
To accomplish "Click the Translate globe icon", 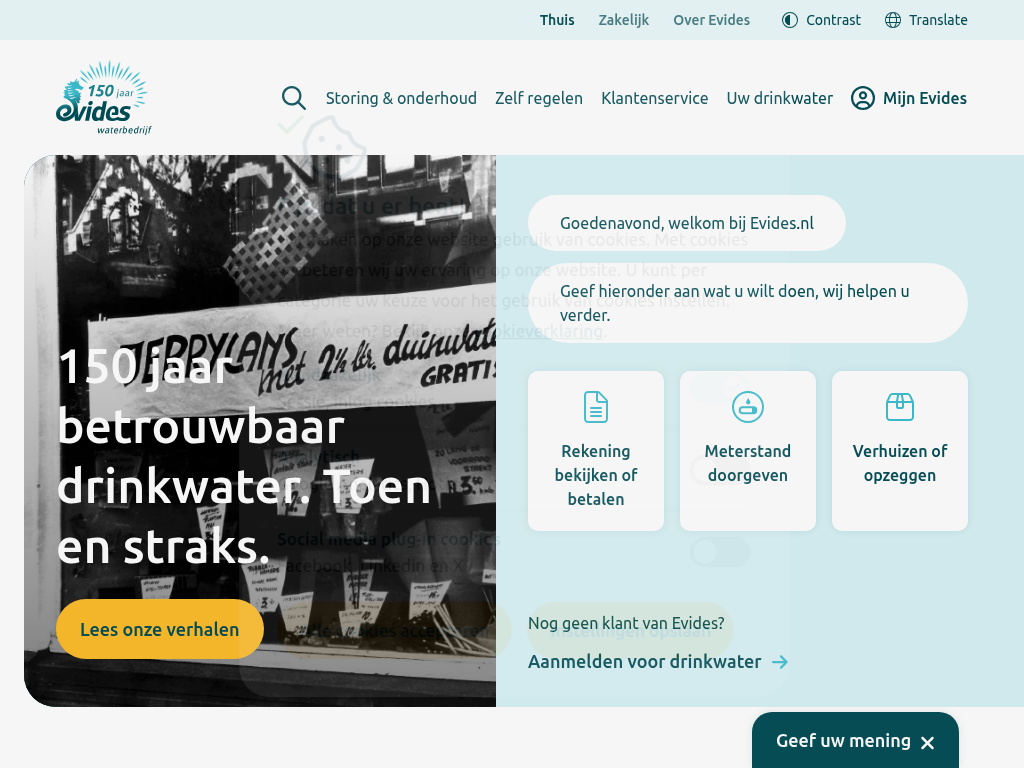I will click(893, 20).
